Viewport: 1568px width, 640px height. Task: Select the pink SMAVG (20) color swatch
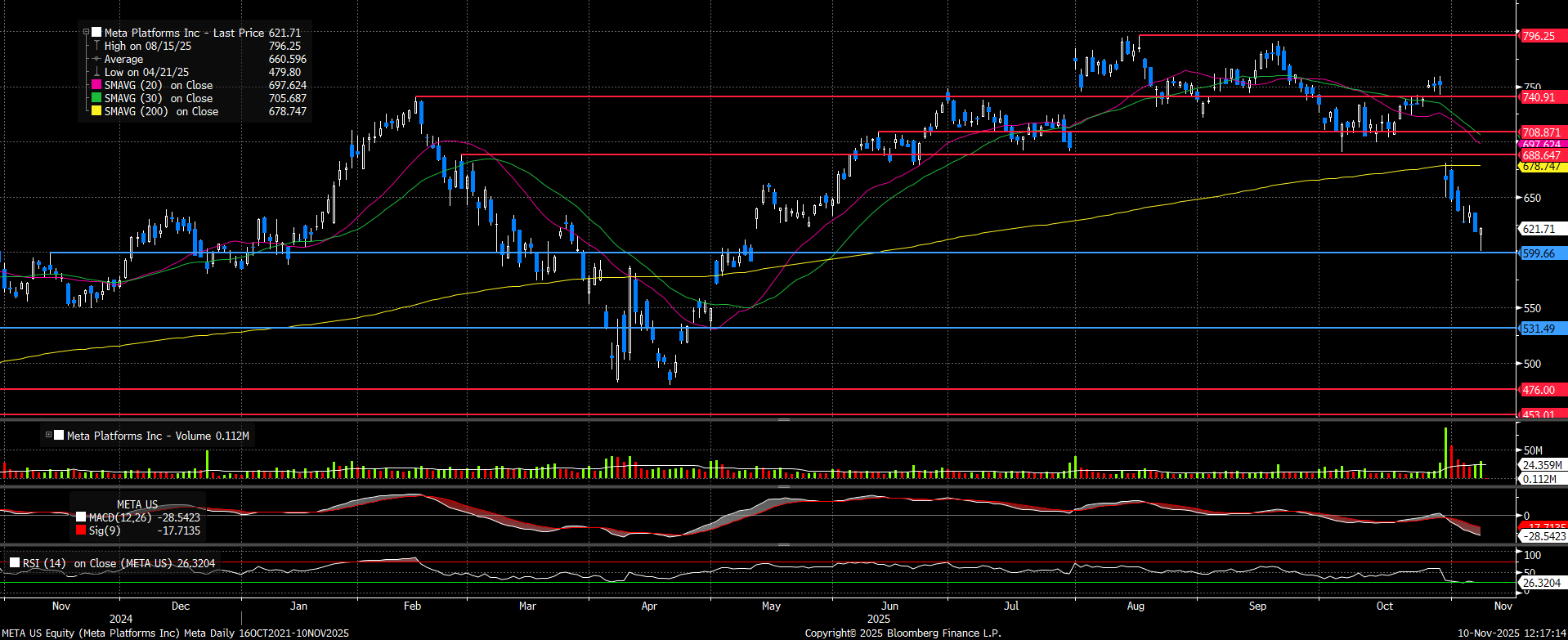click(96, 85)
